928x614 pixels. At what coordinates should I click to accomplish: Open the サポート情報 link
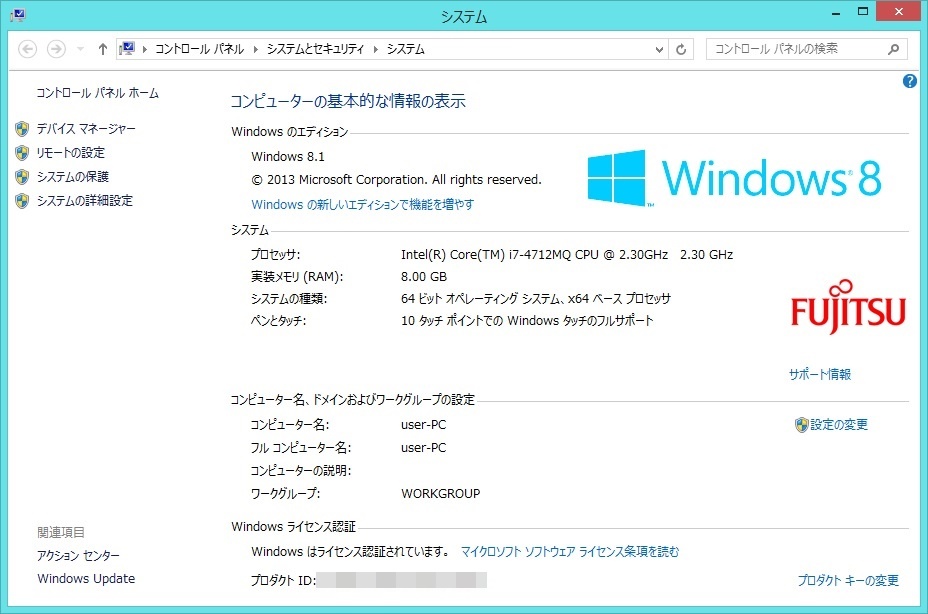click(820, 374)
